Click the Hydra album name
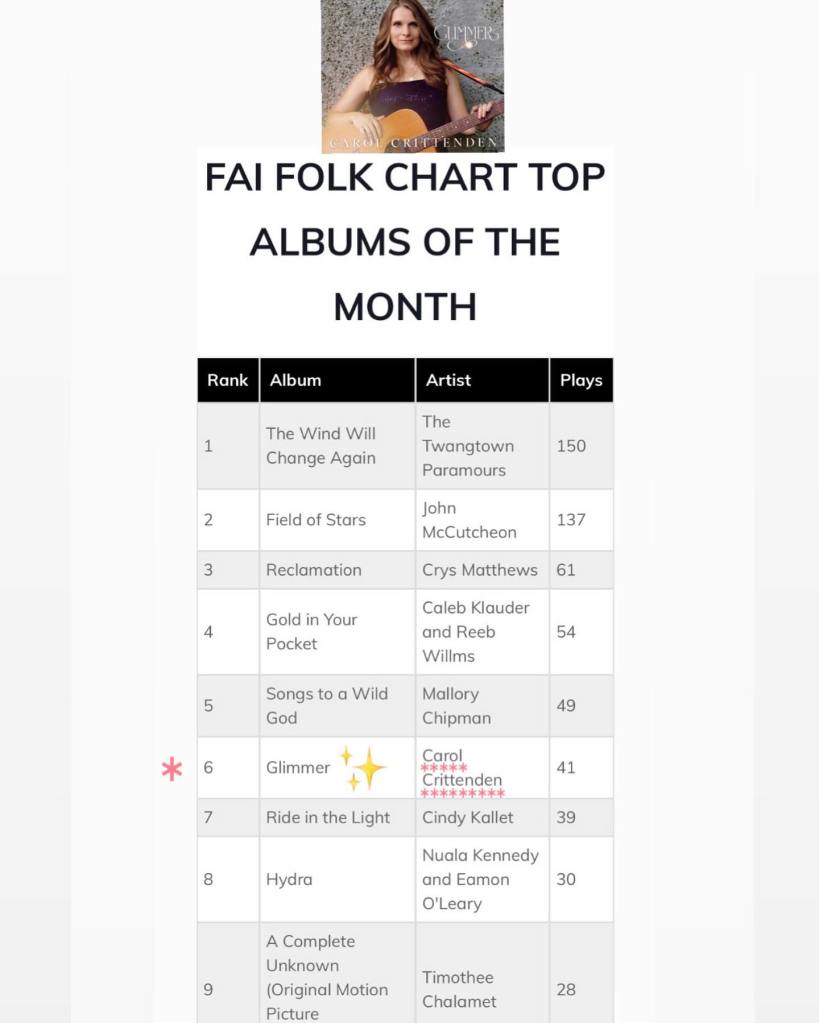The height and width of the screenshot is (1023, 819). 289,879
